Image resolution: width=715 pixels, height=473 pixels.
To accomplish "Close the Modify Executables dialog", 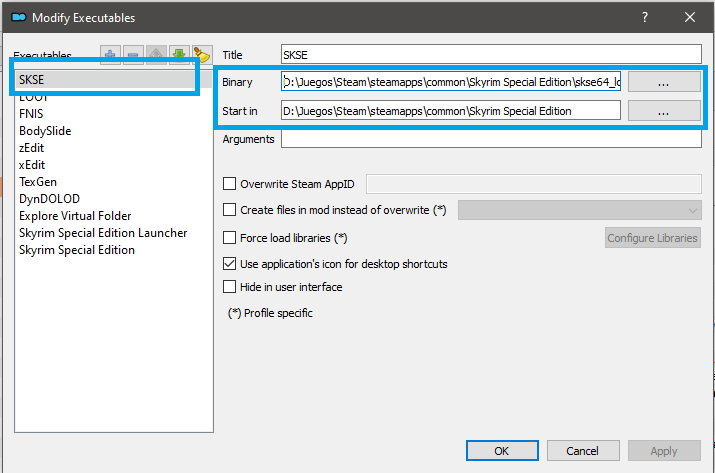I will tap(690, 17).
